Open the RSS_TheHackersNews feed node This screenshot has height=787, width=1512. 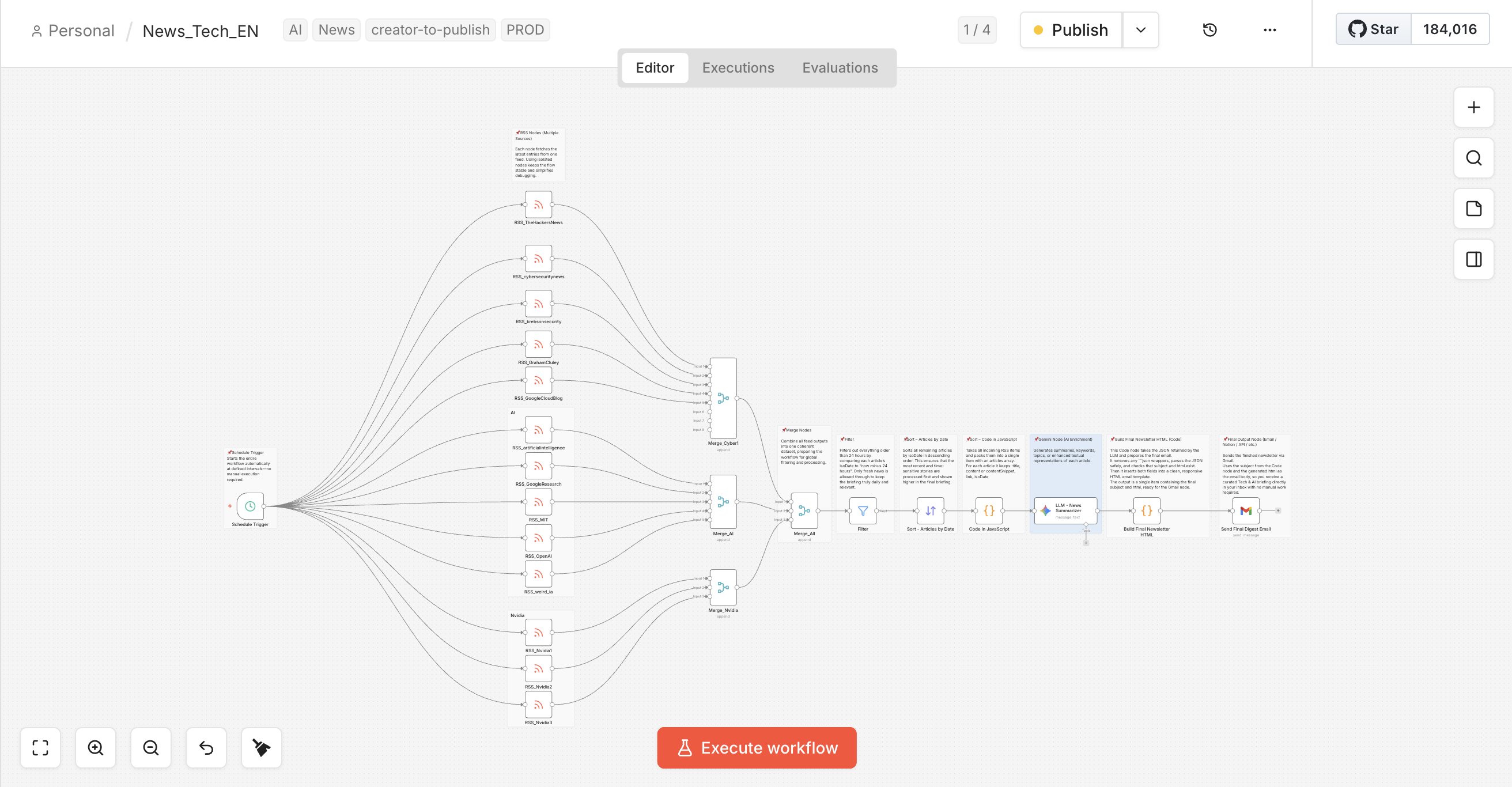538,205
